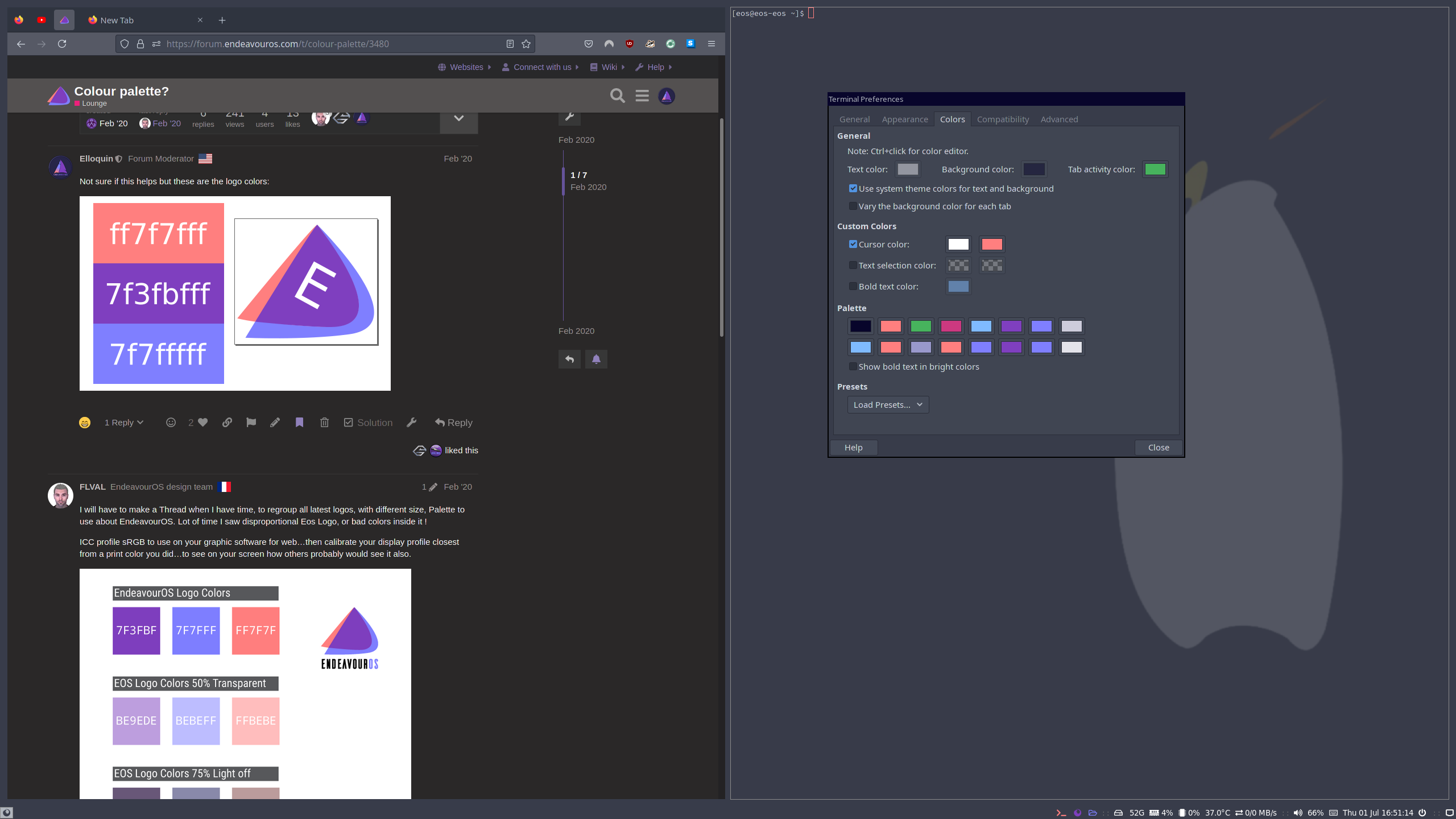The image size is (1456, 819).
Task: Click the flag icon on Elloquin's post
Action: click(x=251, y=422)
